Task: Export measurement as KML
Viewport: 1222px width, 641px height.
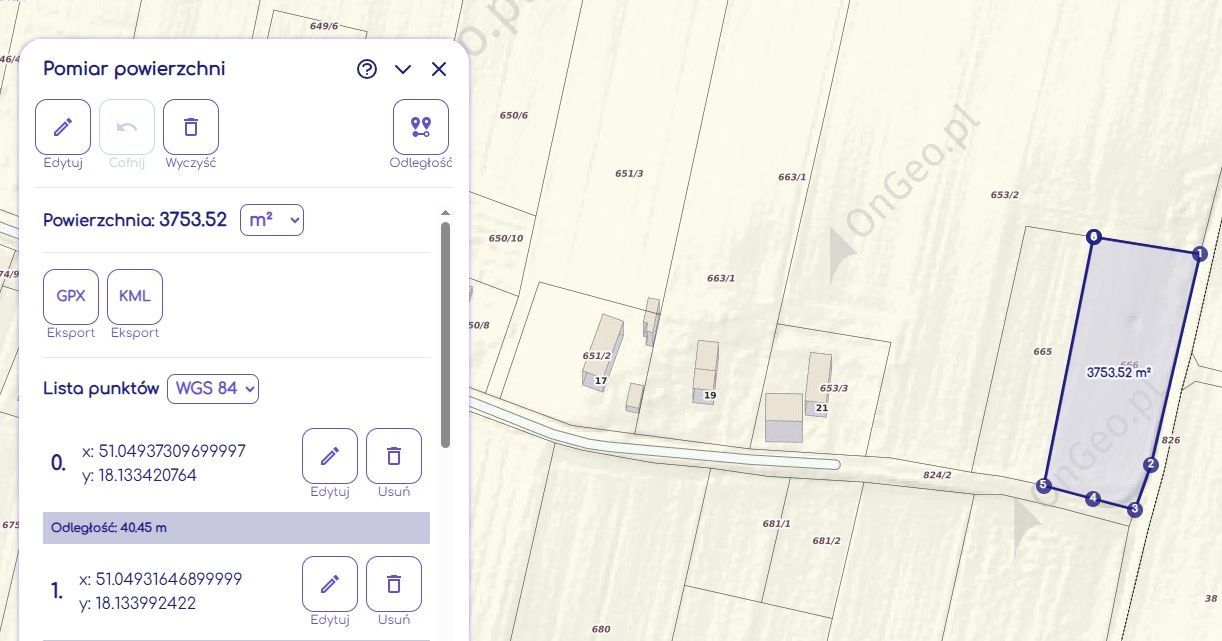Action: 135,297
